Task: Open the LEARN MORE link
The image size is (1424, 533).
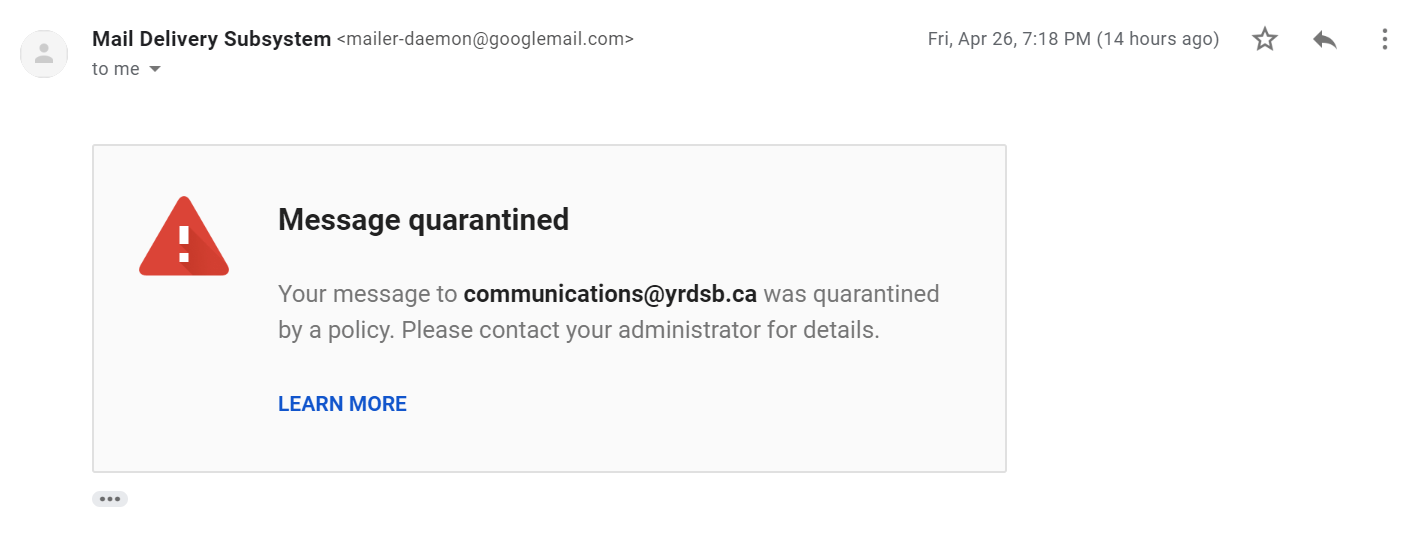Action: pyautogui.click(x=342, y=404)
